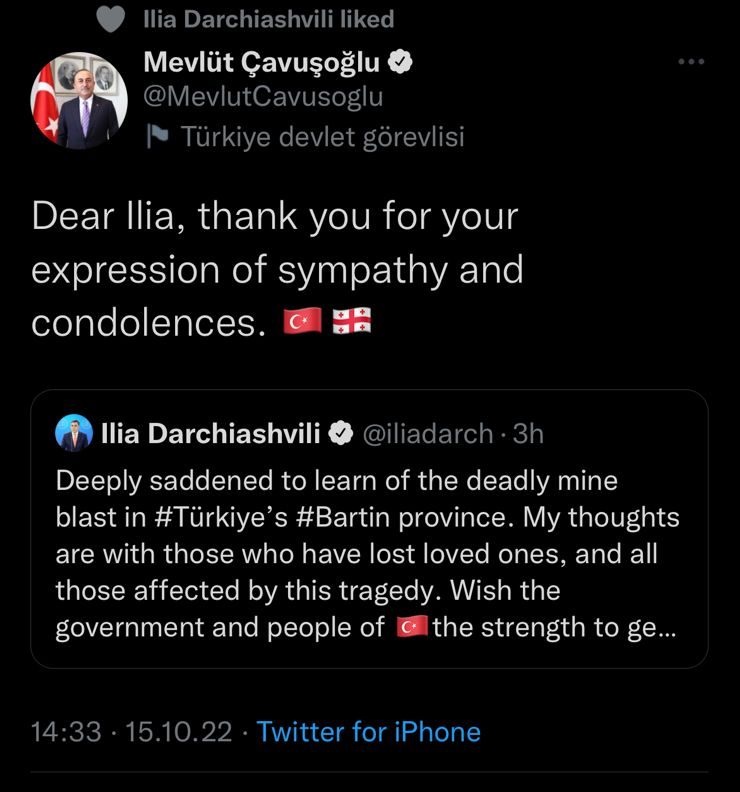740x792 pixels.
Task: Click Mevlüt Çavuşoğlu's verified badge
Action: pos(401,62)
